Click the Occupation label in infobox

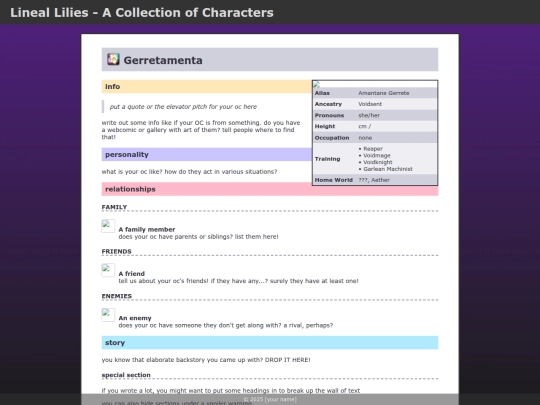pyautogui.click(x=332, y=138)
